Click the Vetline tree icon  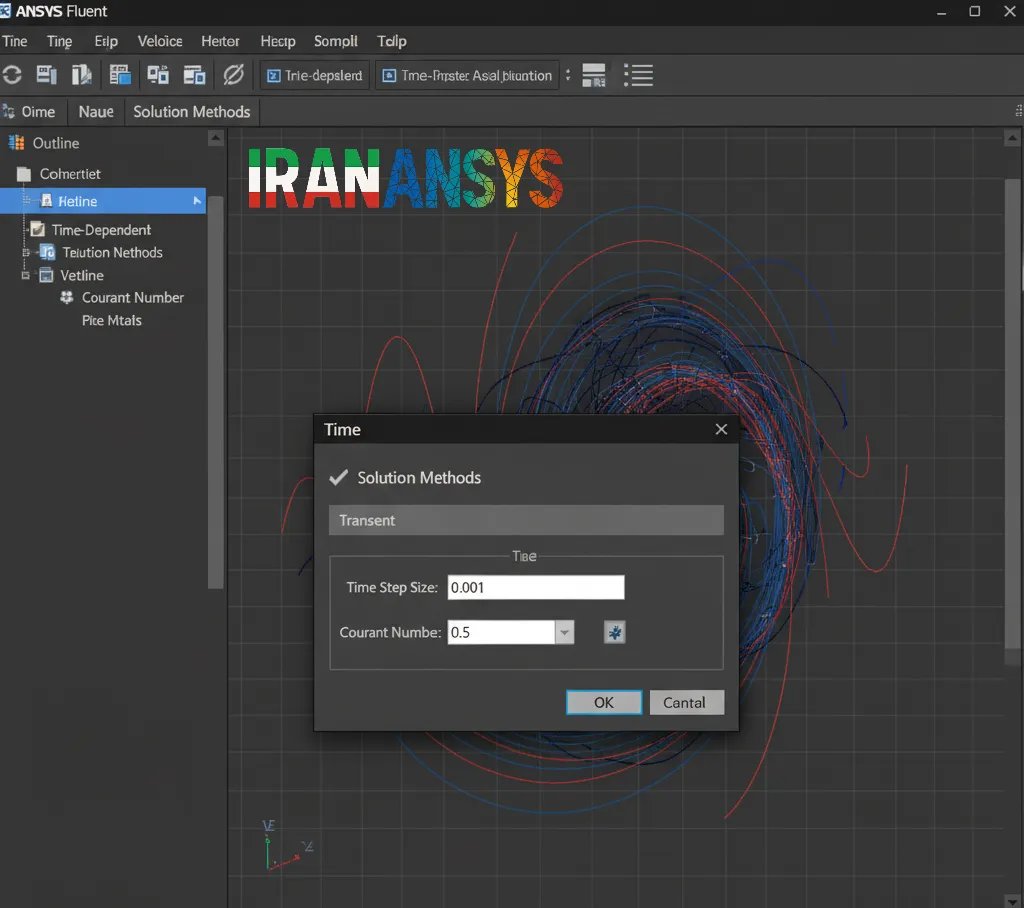point(46,275)
